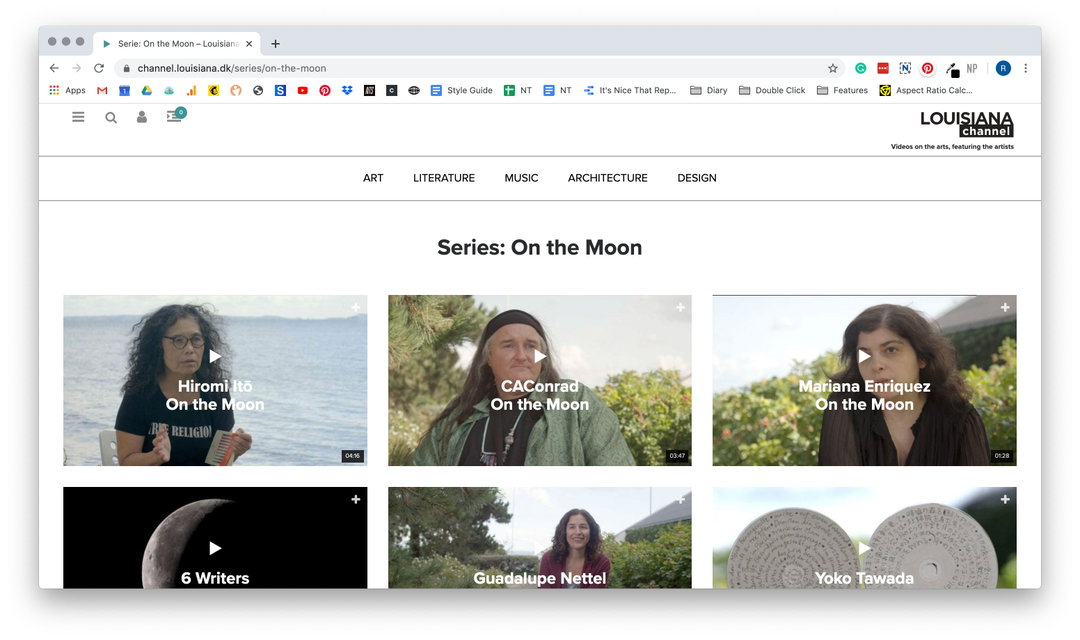Open the ARCHITECTURE category
Screen dimensions: 1080x640
pos(608,178)
